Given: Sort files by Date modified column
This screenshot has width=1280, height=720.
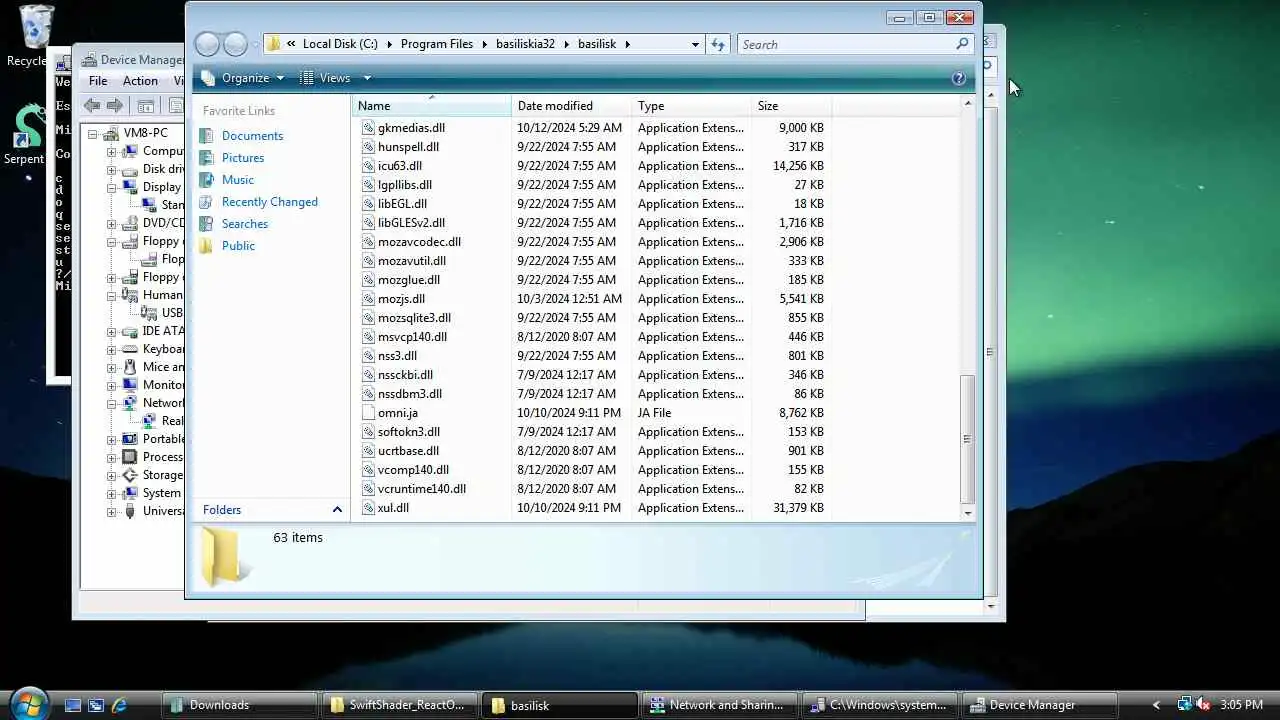Looking at the screenshot, I should (x=571, y=106).
